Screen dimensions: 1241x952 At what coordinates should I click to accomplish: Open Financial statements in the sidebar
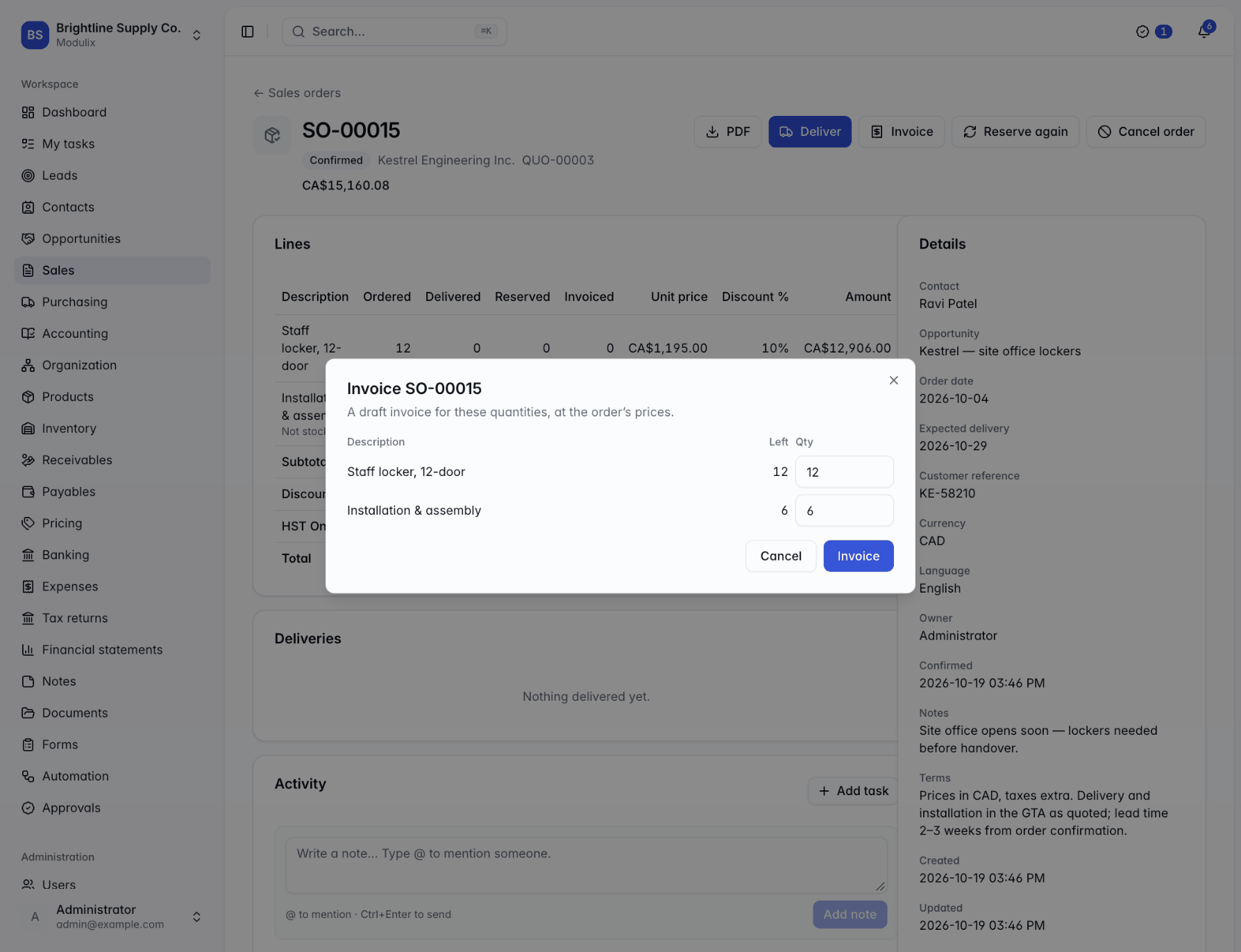pyautogui.click(x=112, y=649)
